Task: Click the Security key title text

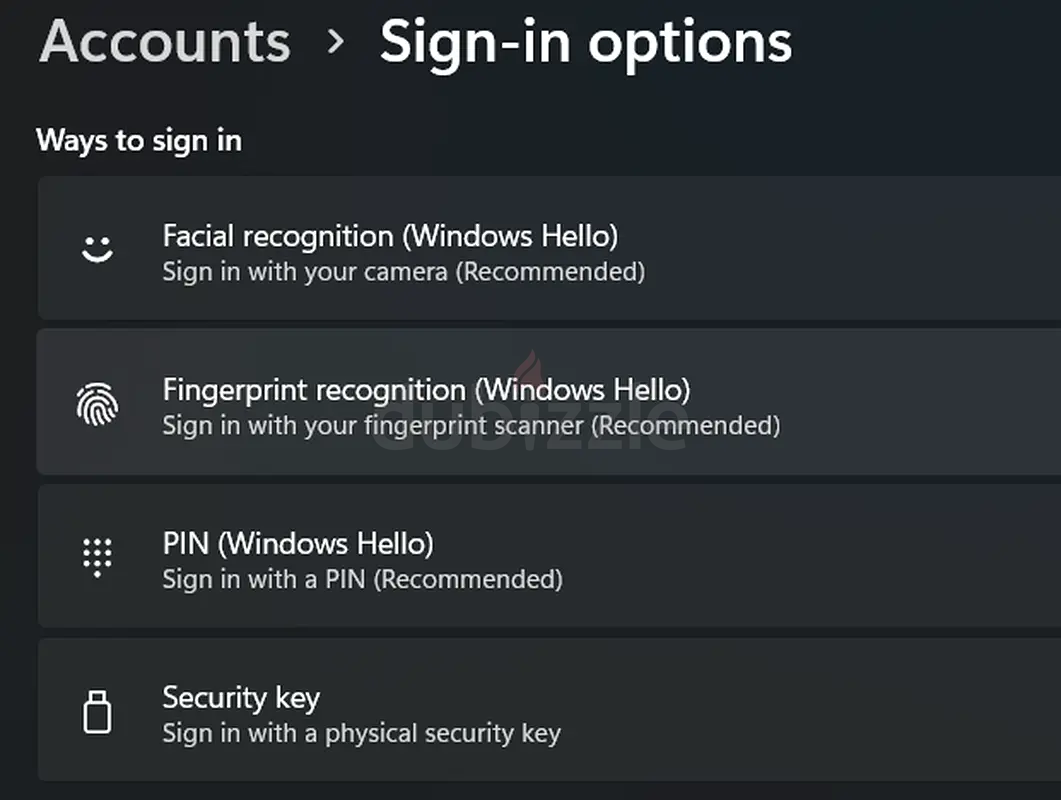Action: pos(241,699)
